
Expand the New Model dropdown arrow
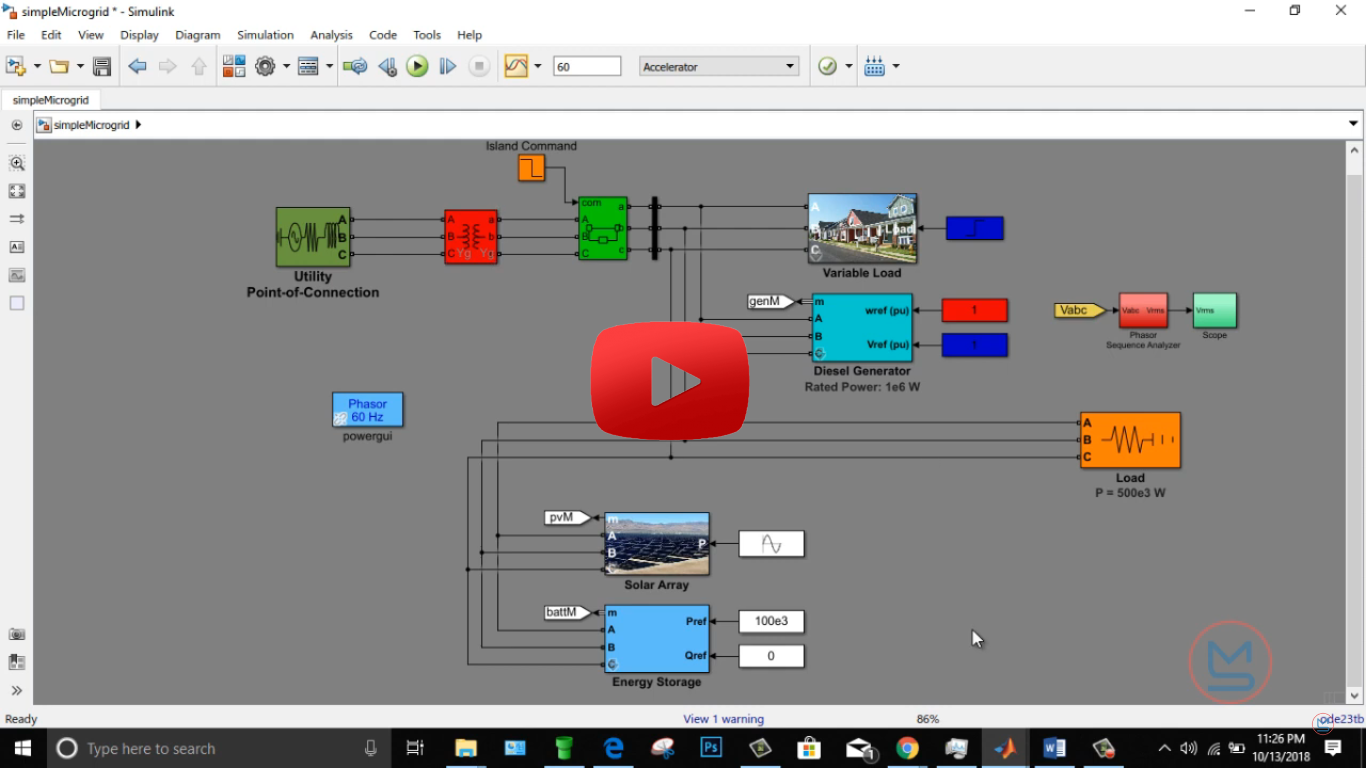point(37,66)
